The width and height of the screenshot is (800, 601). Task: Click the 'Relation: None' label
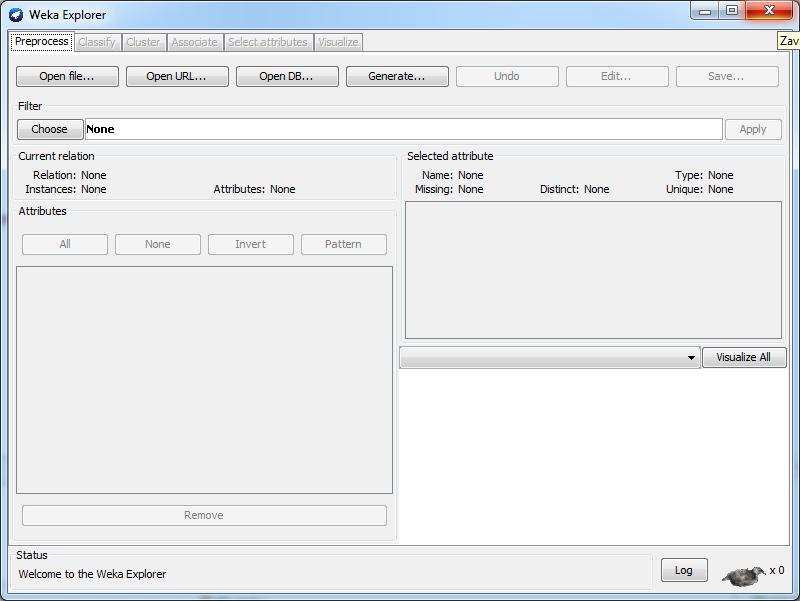(70, 175)
